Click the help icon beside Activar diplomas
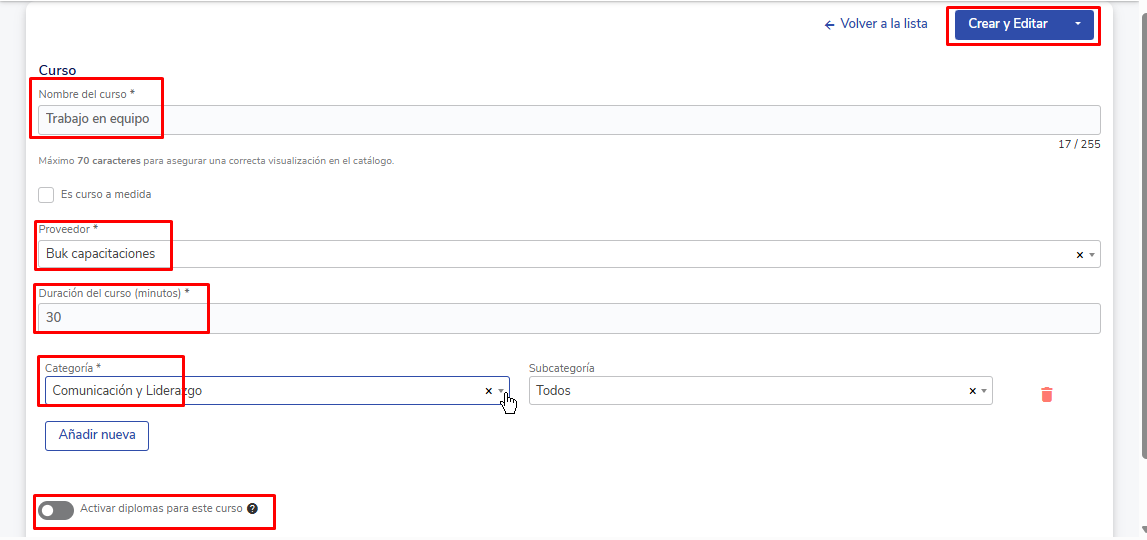The height and width of the screenshot is (540, 1147). pyautogui.click(x=252, y=509)
